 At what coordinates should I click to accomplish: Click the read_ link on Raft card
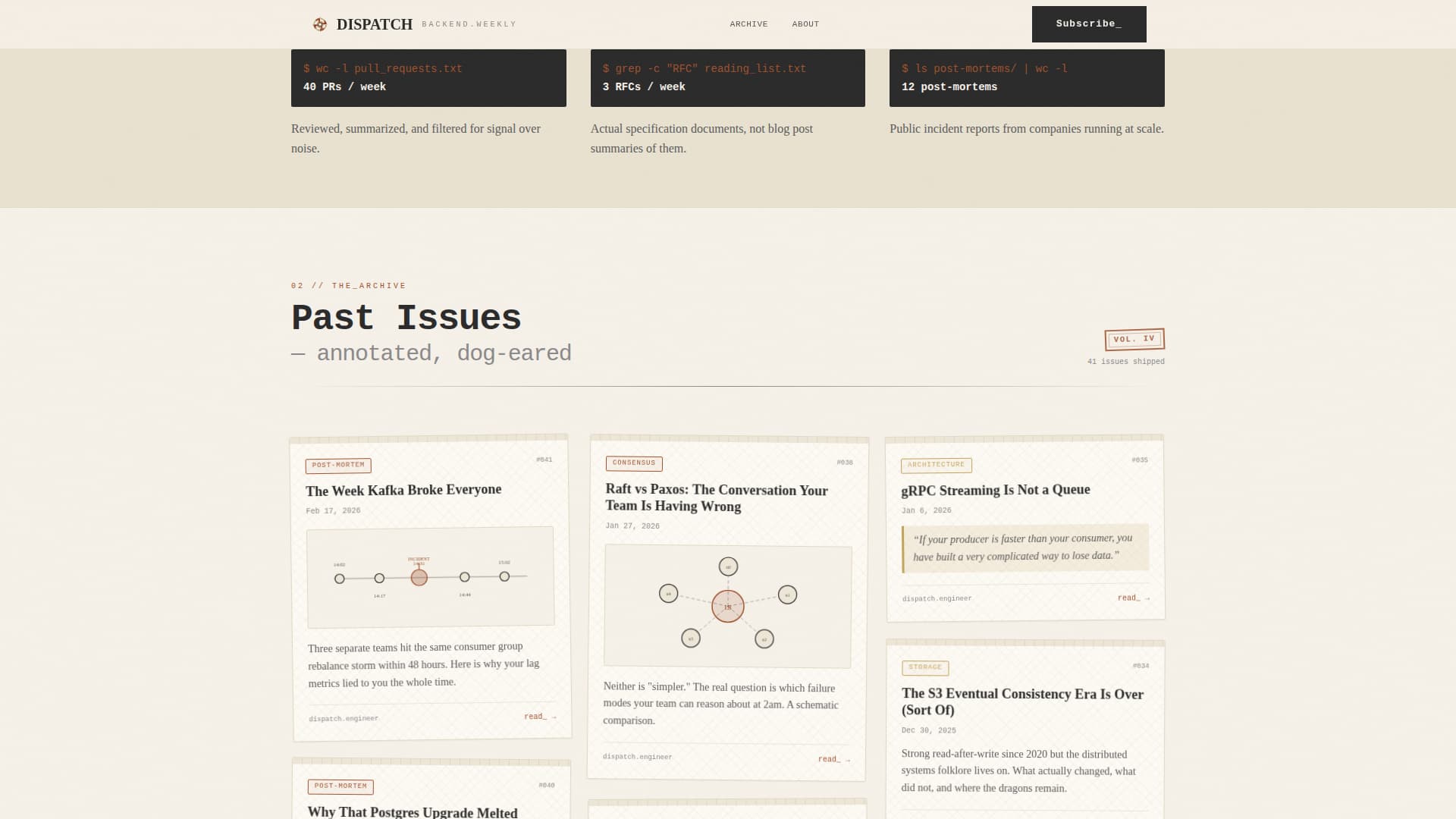834,759
